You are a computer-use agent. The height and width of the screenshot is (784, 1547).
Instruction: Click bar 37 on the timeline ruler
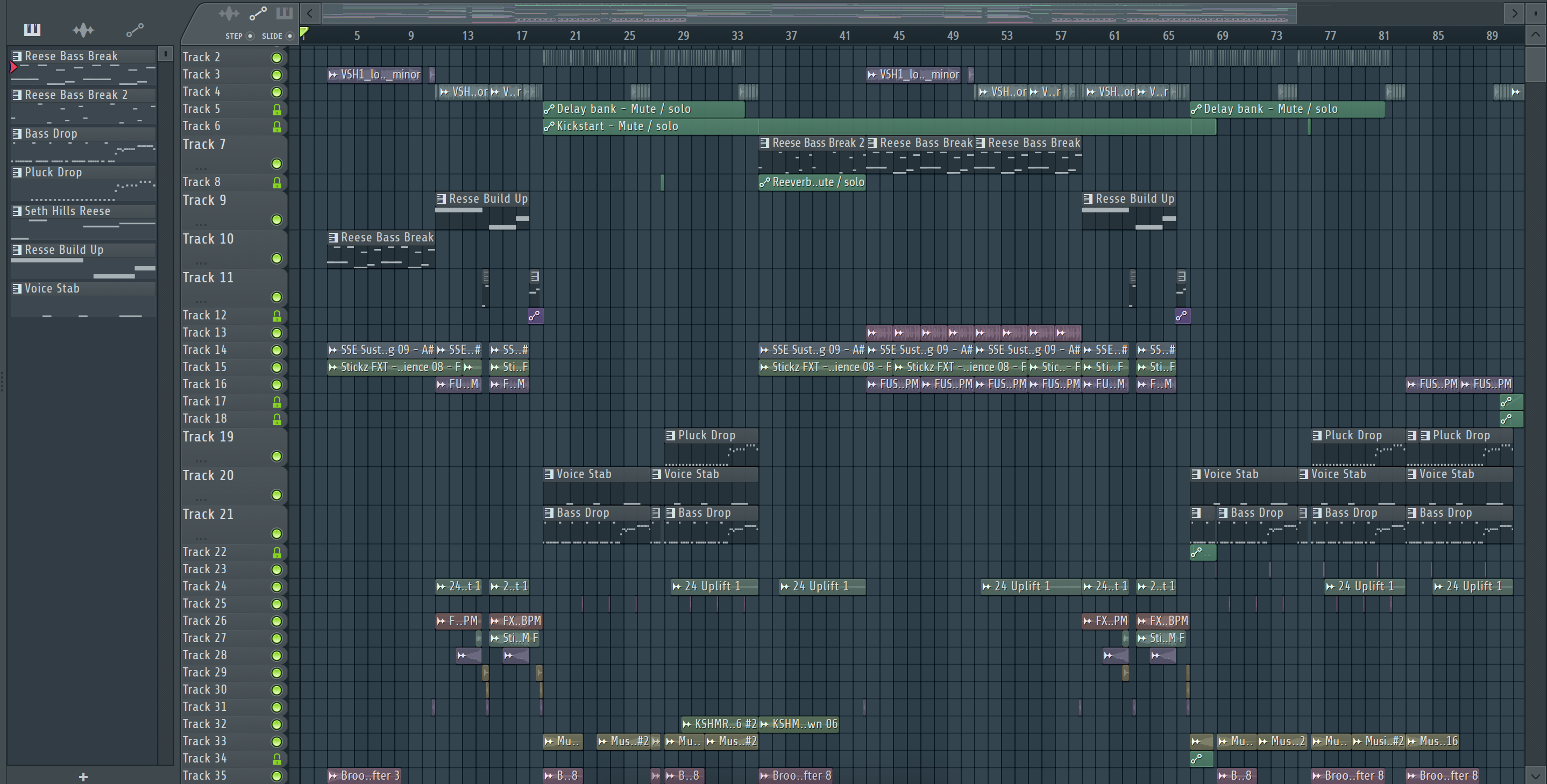click(x=791, y=36)
